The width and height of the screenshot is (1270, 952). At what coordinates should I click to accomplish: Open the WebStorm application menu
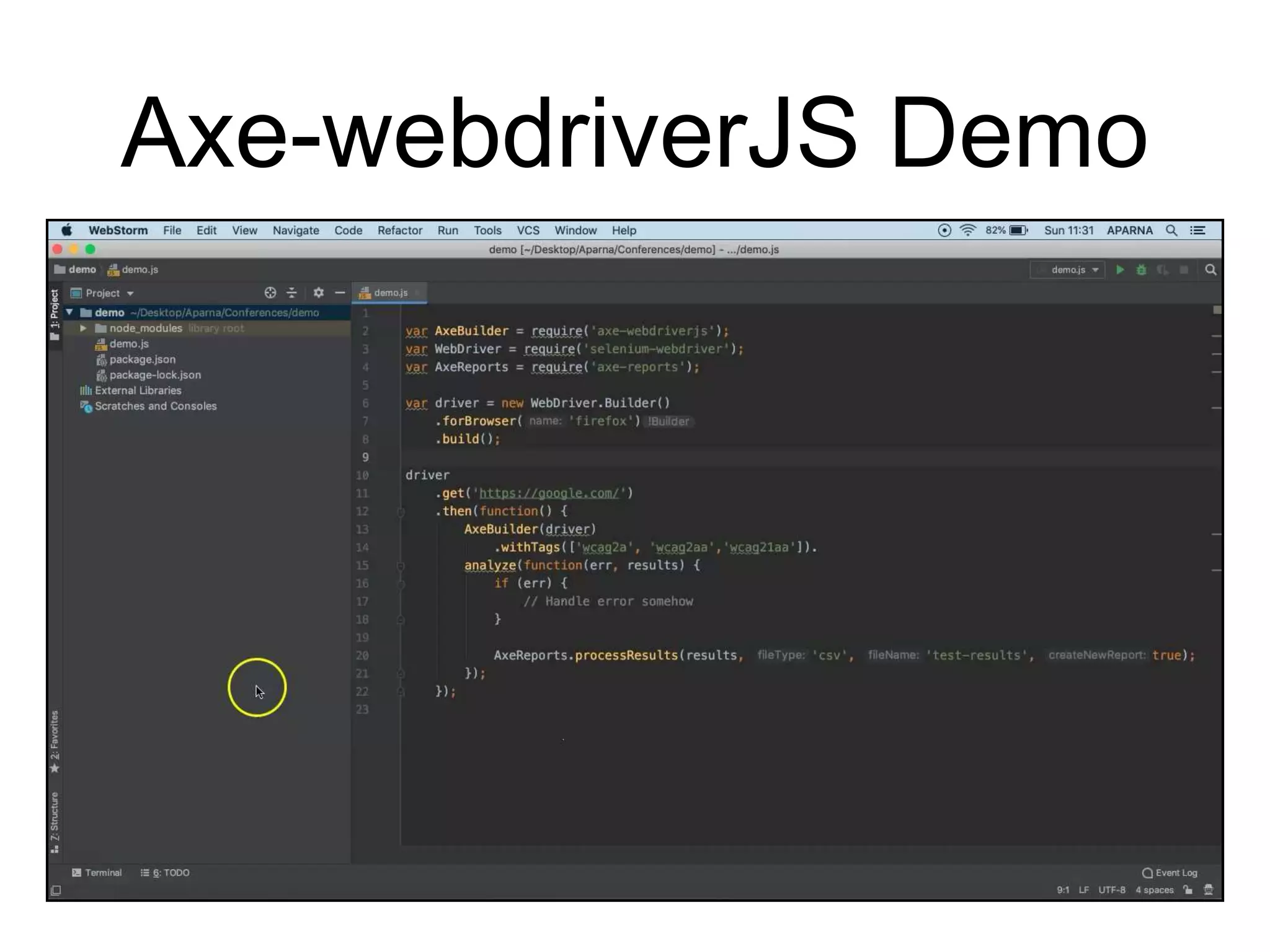point(118,231)
